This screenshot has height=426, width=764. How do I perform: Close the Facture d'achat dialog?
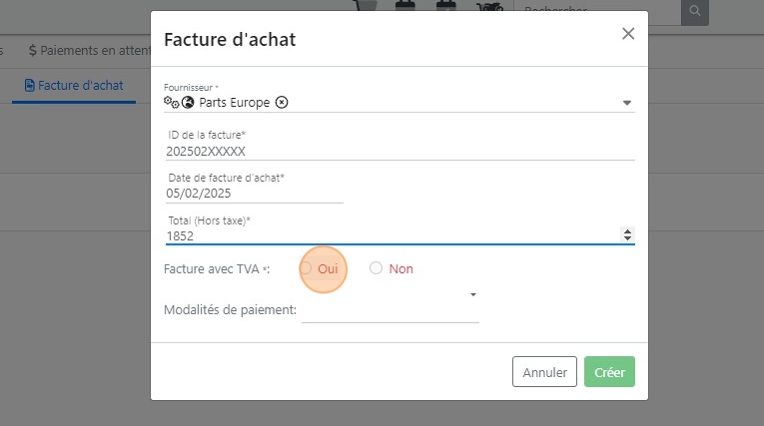(x=628, y=34)
